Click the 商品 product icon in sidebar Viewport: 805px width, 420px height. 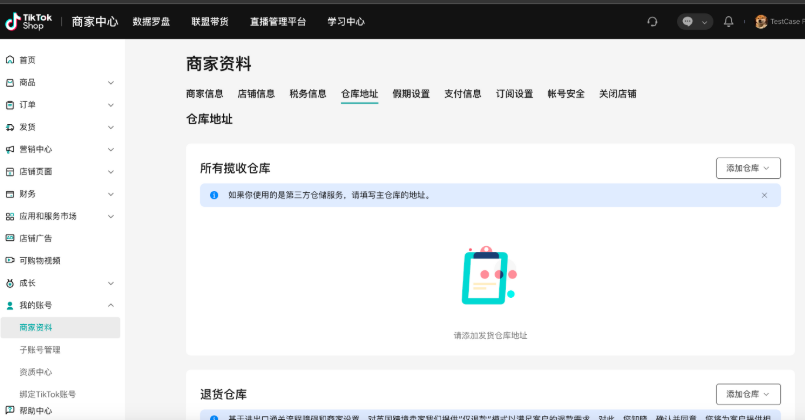(10, 83)
